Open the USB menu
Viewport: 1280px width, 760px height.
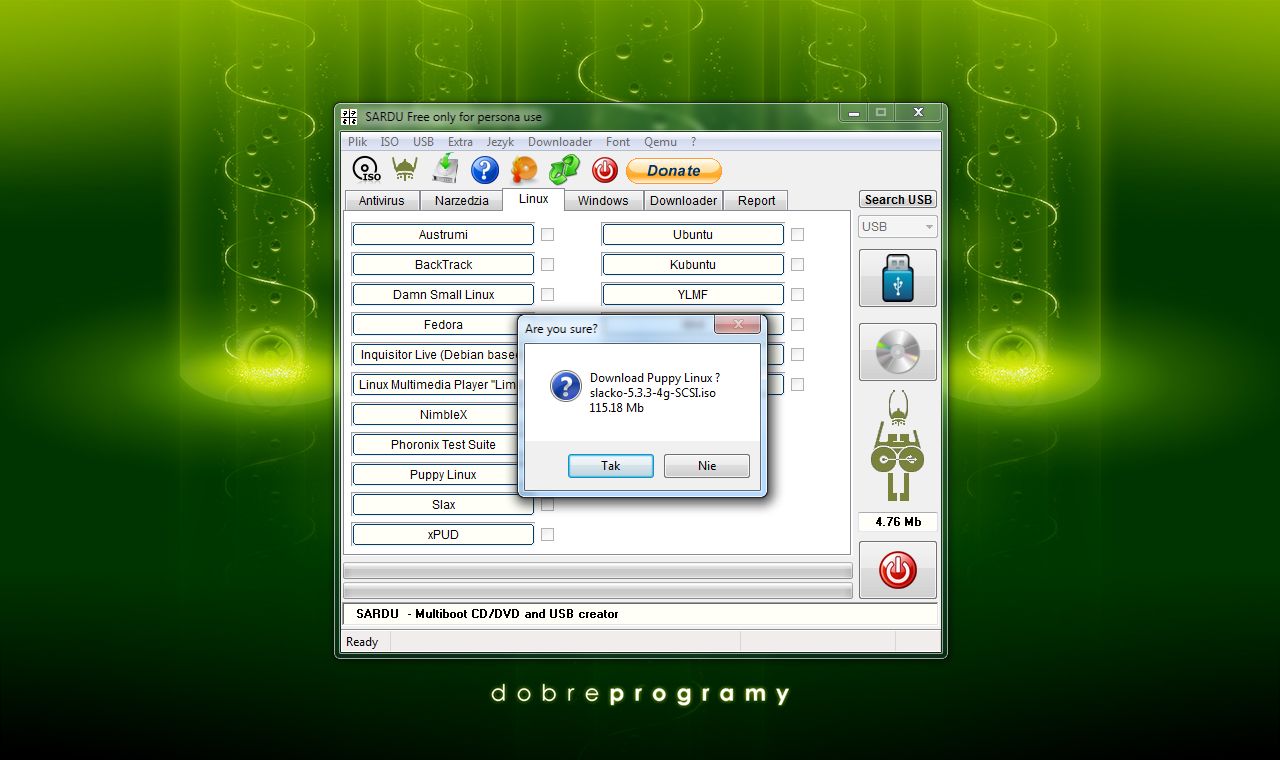coord(424,142)
